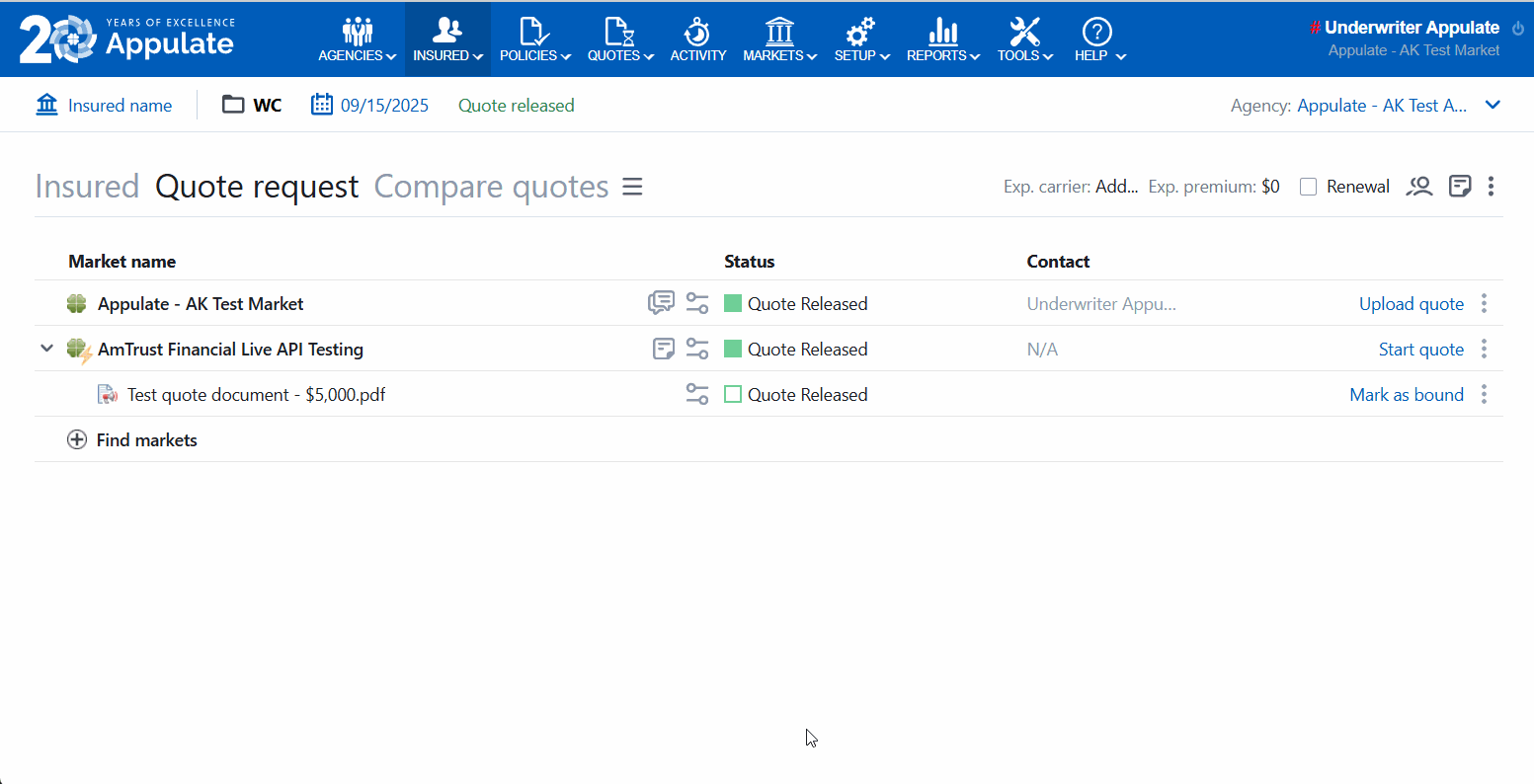Click the green status square for AK Test Market
Screen dimensions: 1534x784
(x=733, y=303)
